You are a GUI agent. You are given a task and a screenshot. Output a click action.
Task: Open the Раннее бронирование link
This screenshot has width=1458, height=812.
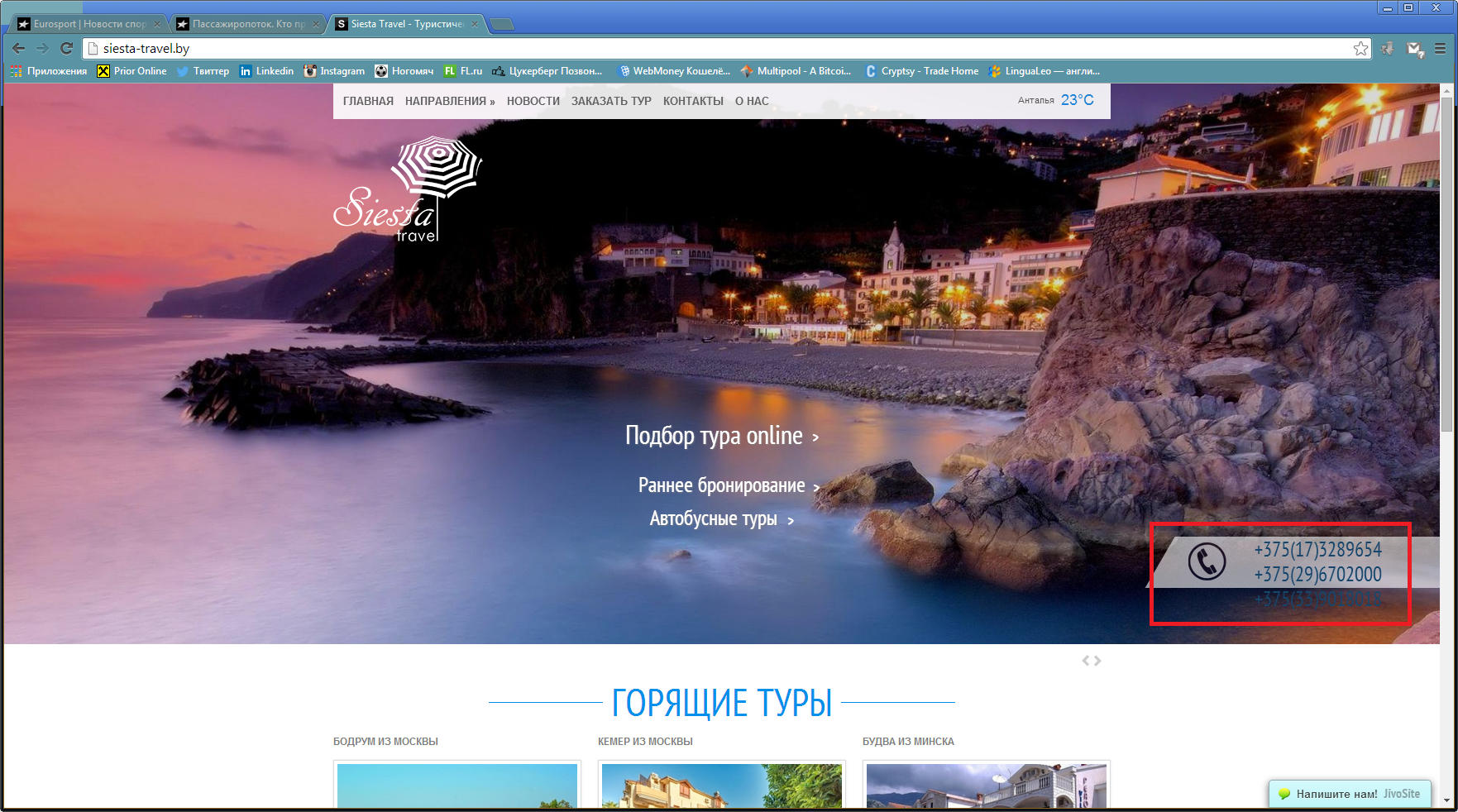point(729,485)
